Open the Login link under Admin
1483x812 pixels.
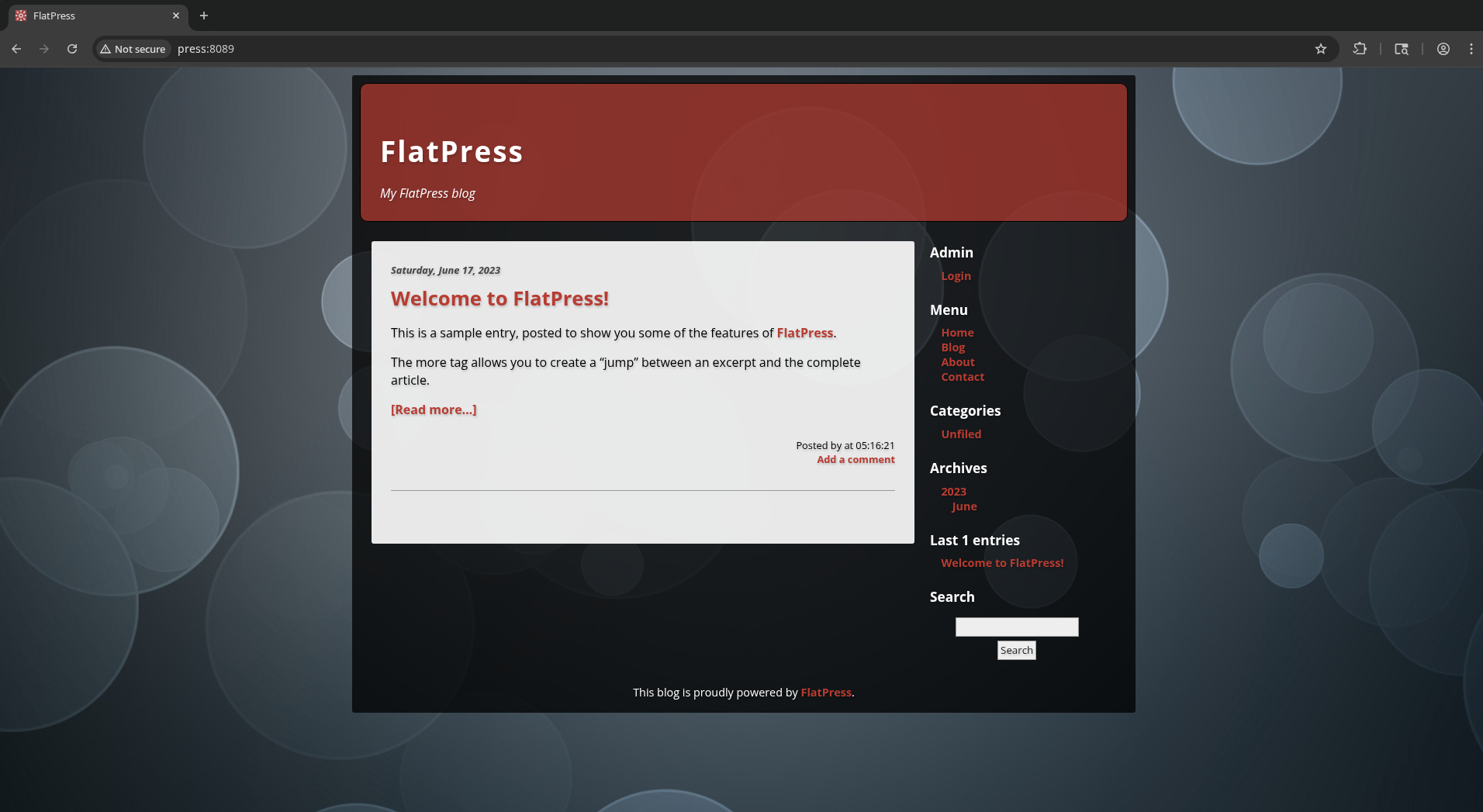956,276
